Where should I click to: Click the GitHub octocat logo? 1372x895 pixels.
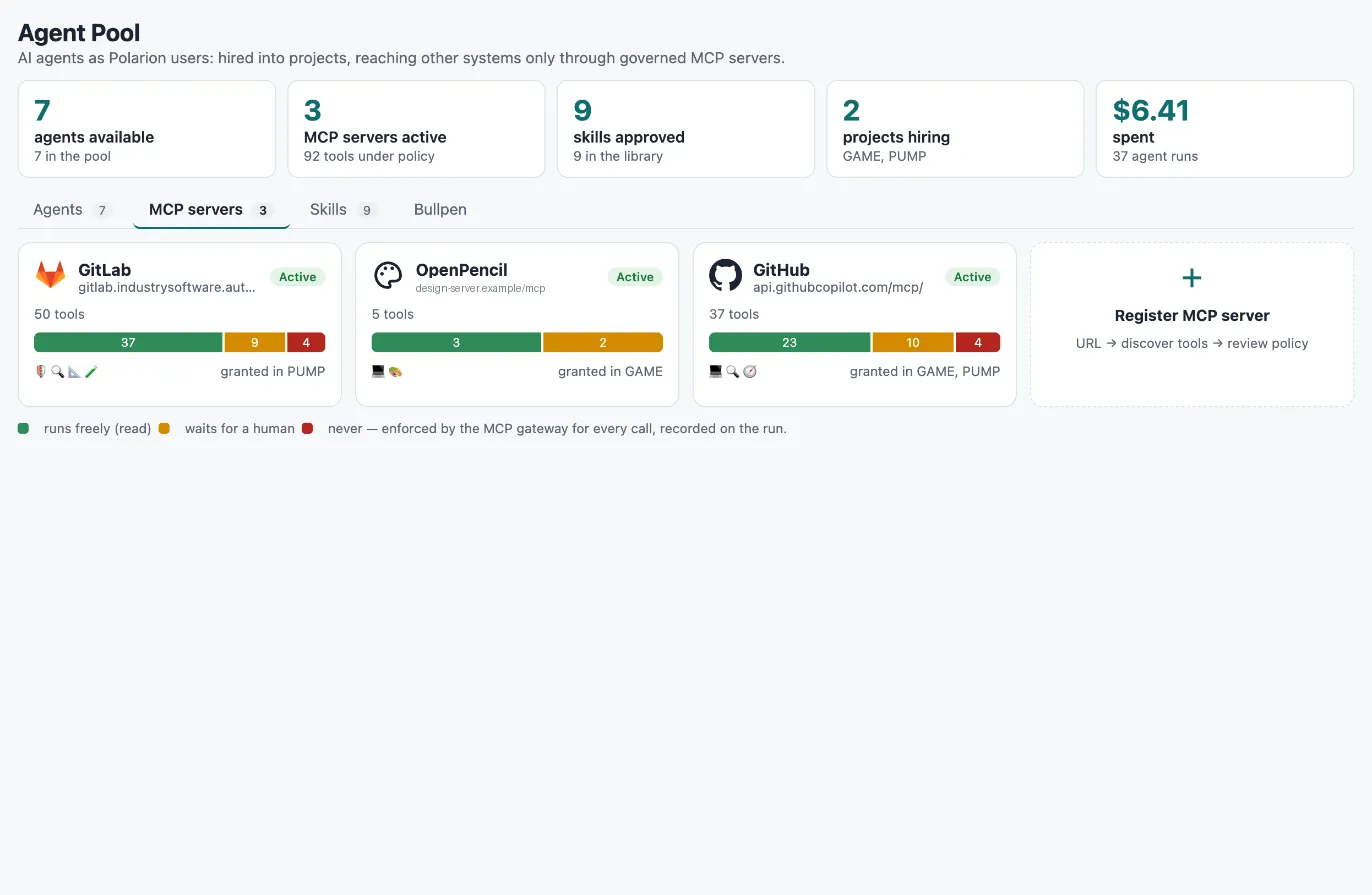tap(725, 275)
